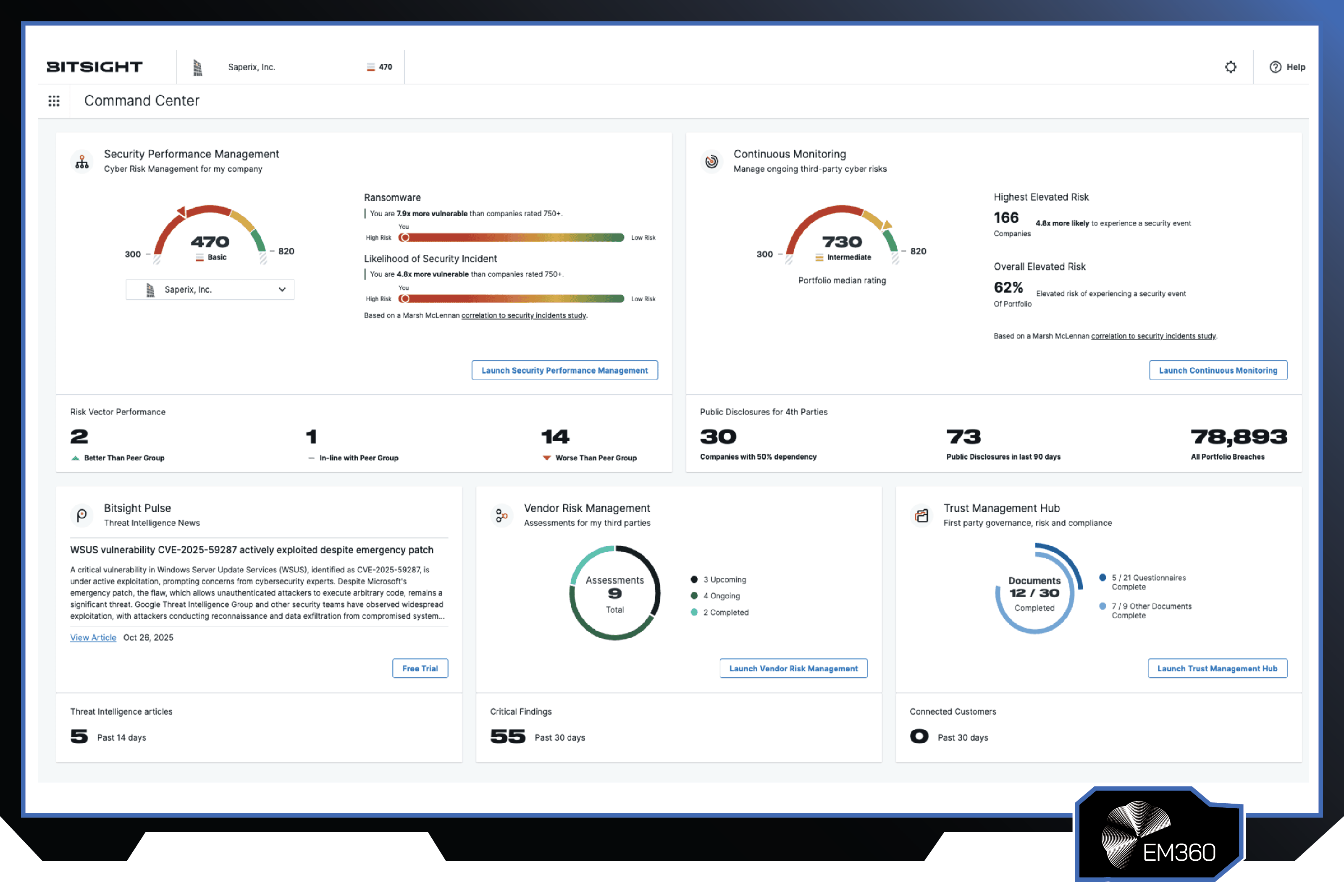The image size is (1344, 896).
Task: Open correlation study link under Likelihood of Security Incident
Action: (524, 315)
